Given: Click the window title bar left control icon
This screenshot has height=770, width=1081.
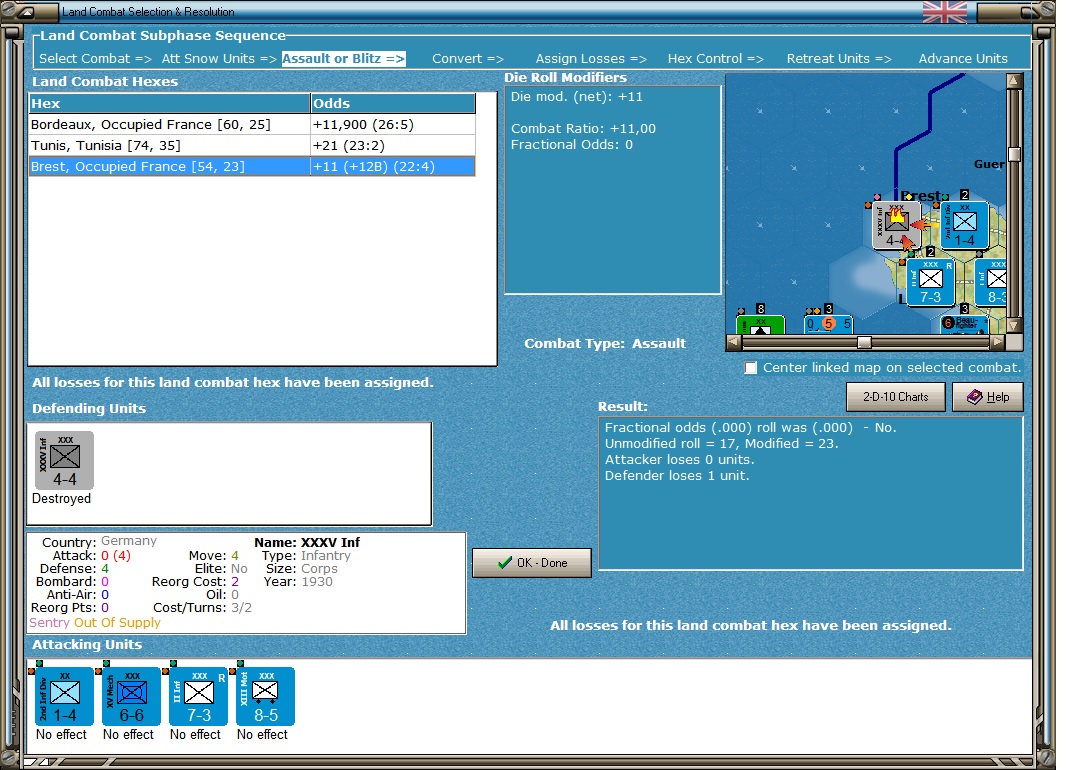Looking at the screenshot, I should coord(26,12).
